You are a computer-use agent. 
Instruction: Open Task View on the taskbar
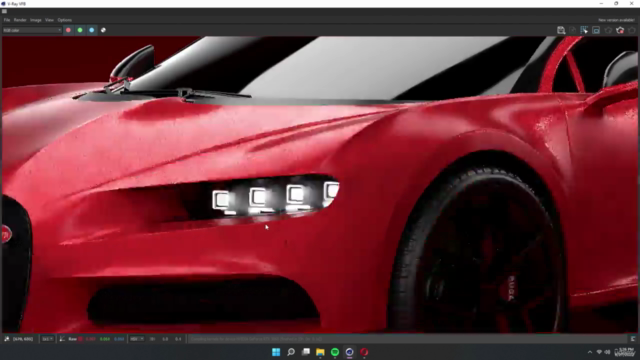(306, 352)
